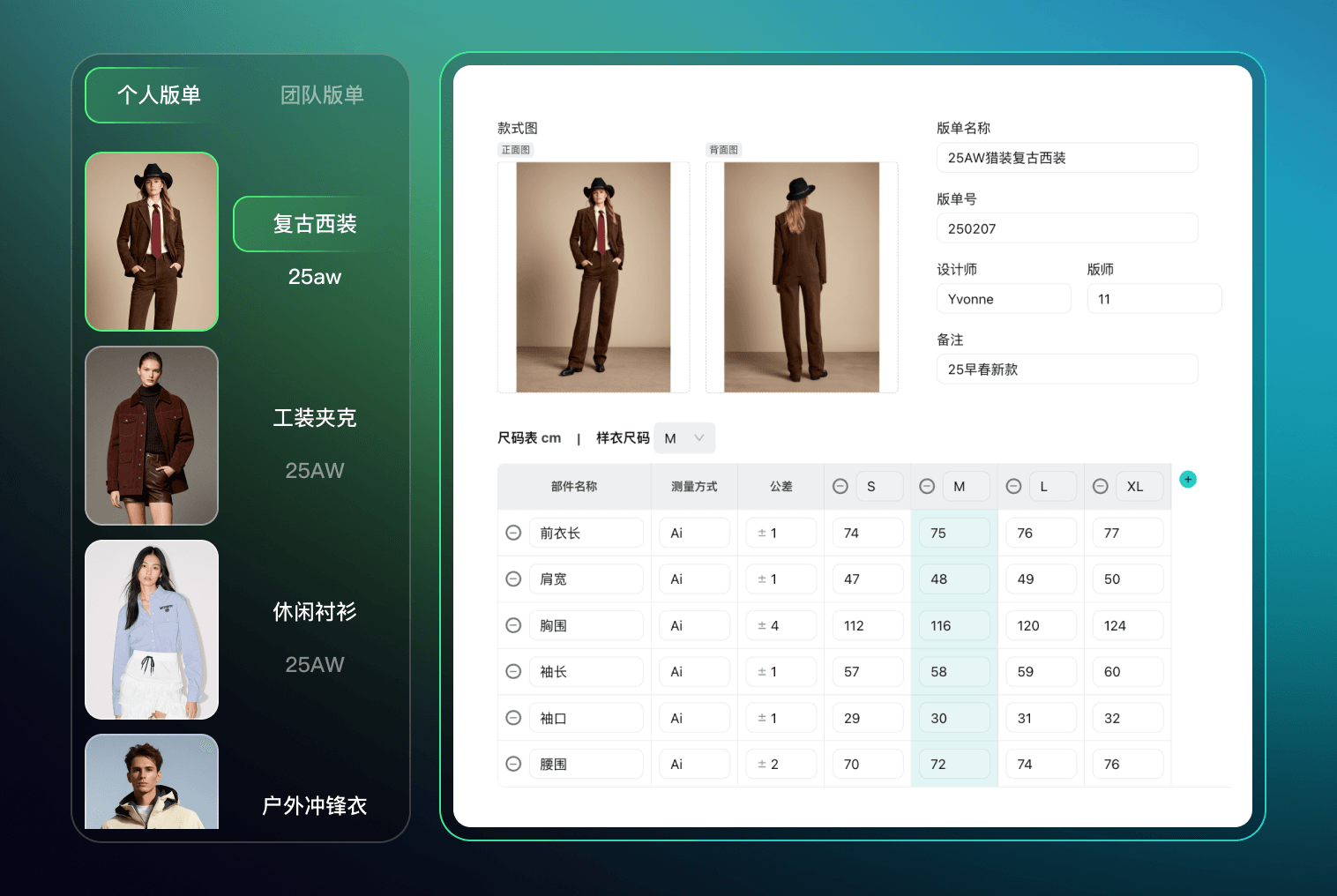The width and height of the screenshot is (1337, 896).
Task: Select the brown suit thumbnail in sidebar
Action: point(152,242)
